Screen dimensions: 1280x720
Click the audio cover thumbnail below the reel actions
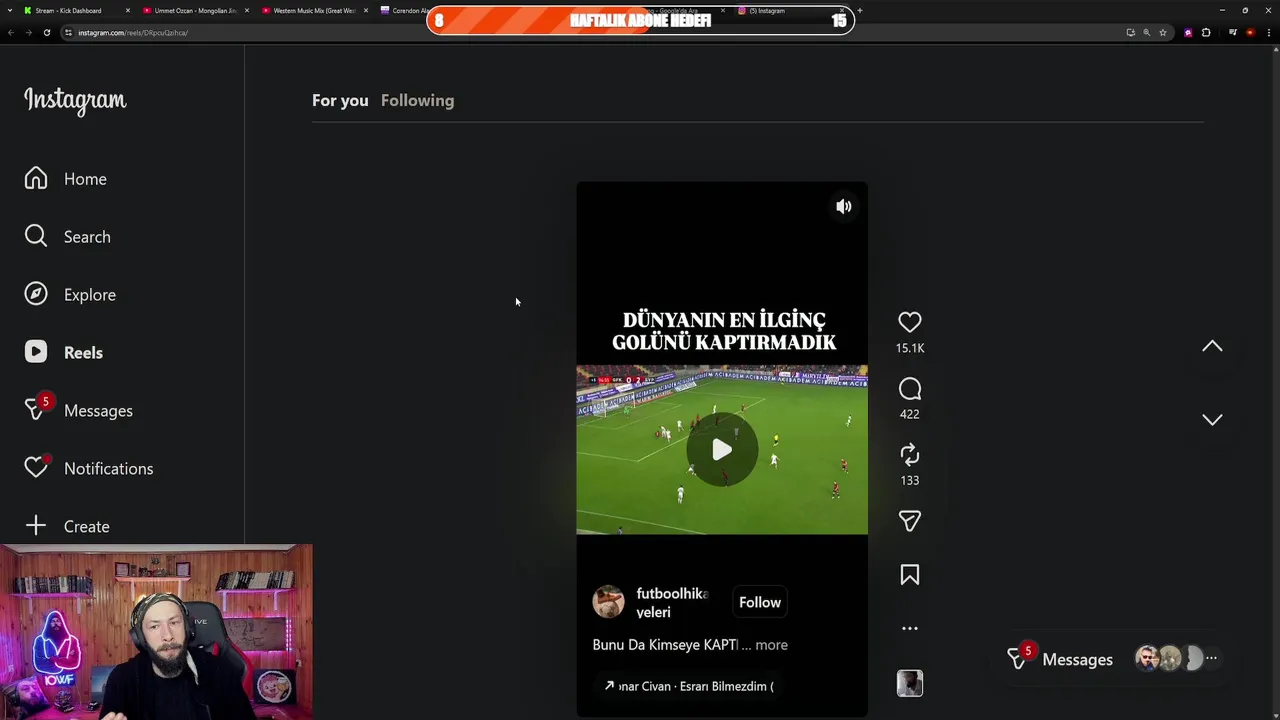[909, 683]
